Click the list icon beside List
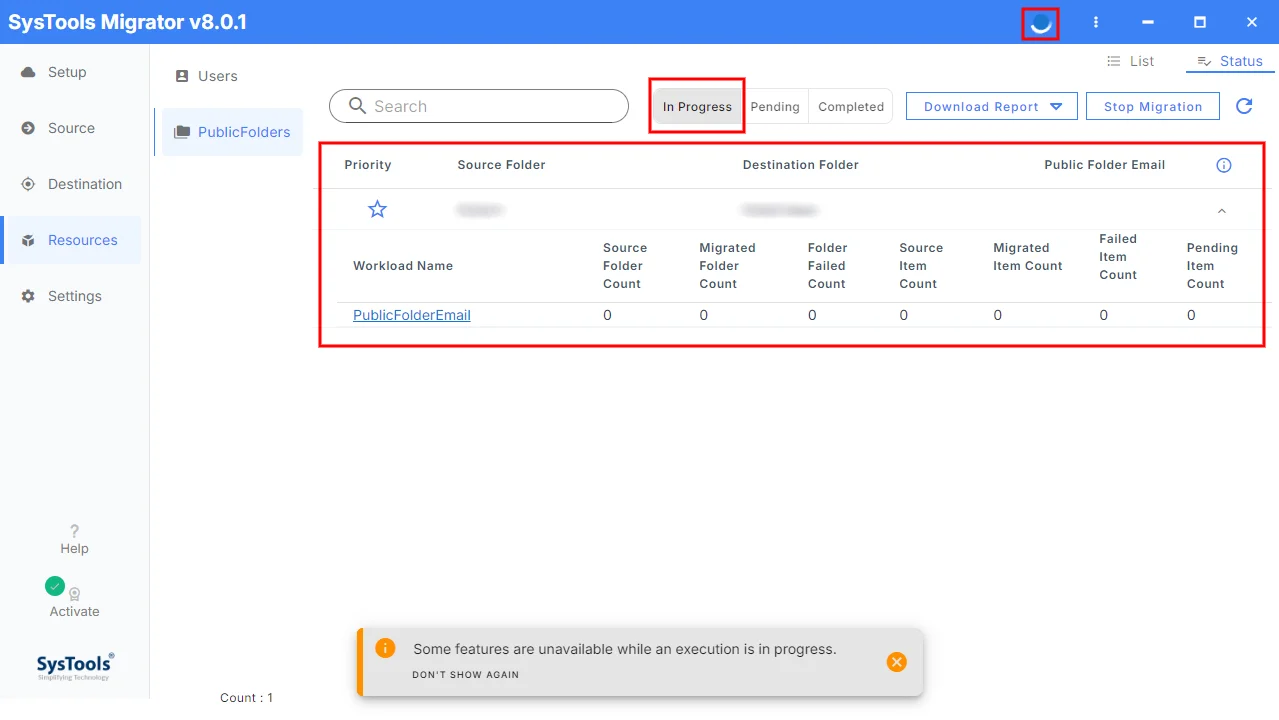Viewport: 1279px width, 720px height. click(1113, 61)
